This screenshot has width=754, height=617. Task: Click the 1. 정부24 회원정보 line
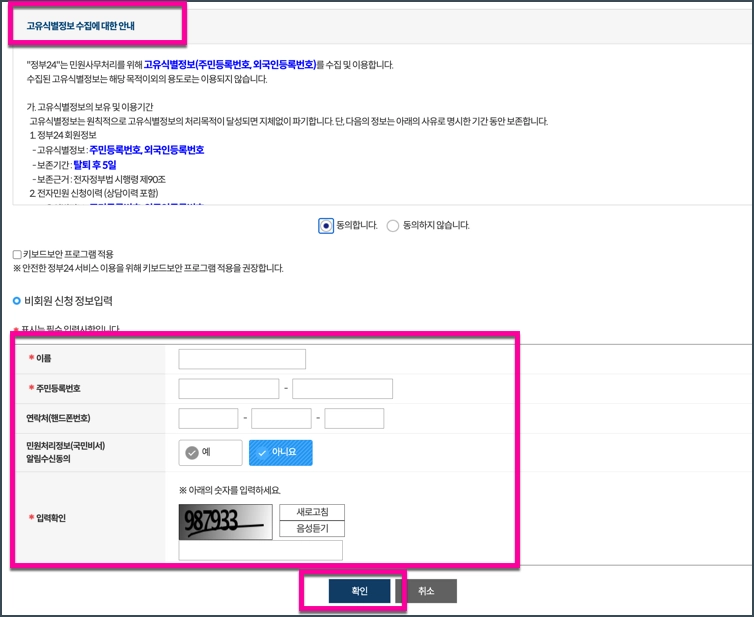coord(63,135)
